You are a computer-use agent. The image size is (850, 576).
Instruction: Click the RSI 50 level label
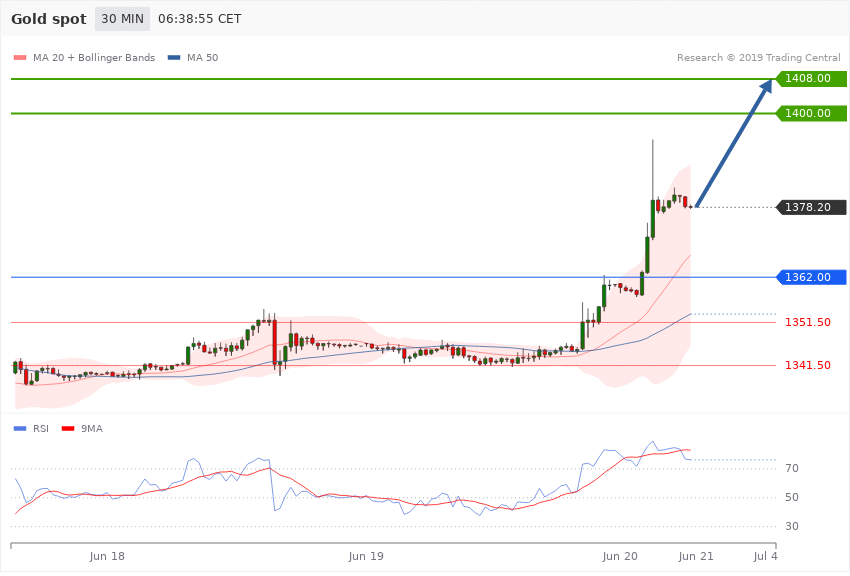click(792, 497)
